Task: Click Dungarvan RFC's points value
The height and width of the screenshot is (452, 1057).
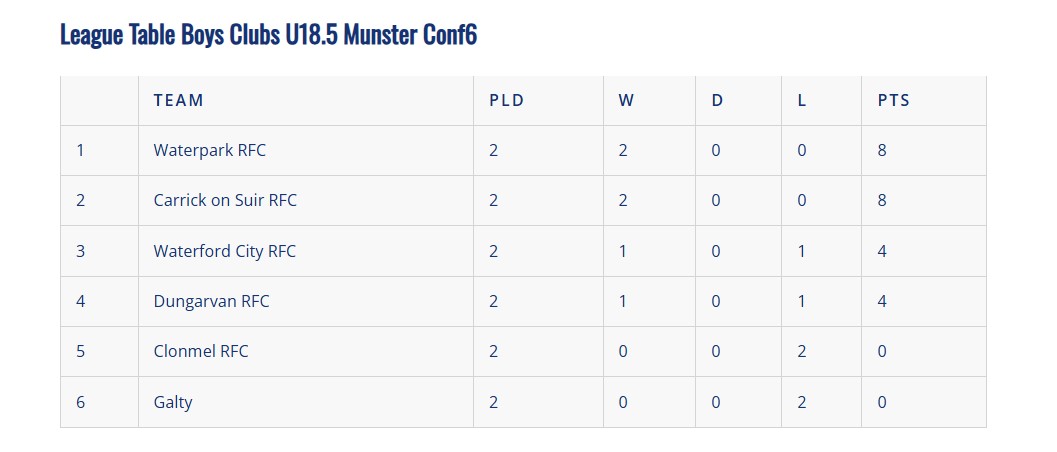Action: coord(882,301)
